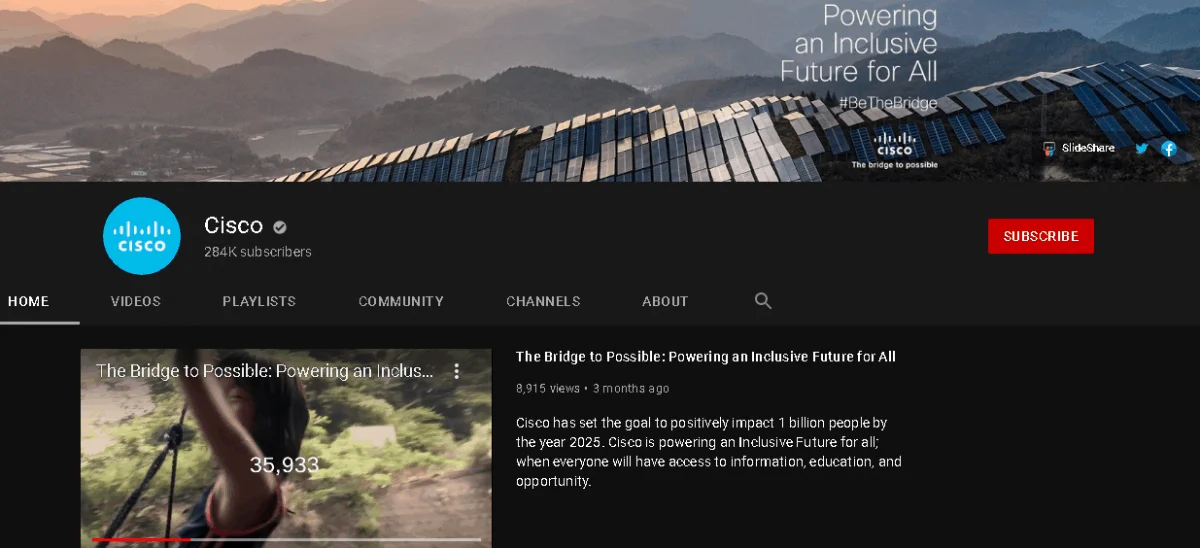Open the Twitter icon in the banner

pos(1141,148)
